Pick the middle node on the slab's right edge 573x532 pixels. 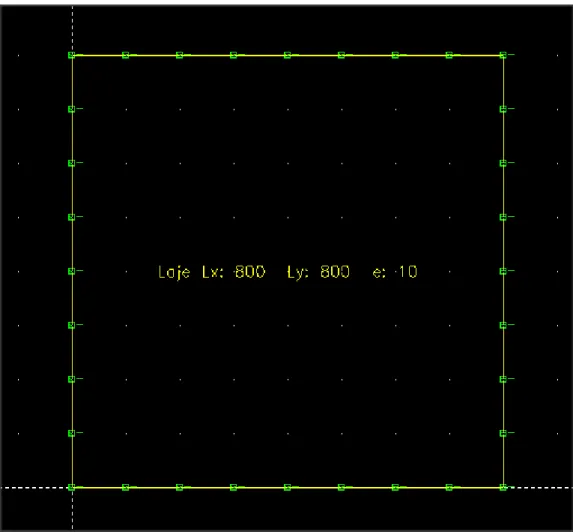click(503, 271)
